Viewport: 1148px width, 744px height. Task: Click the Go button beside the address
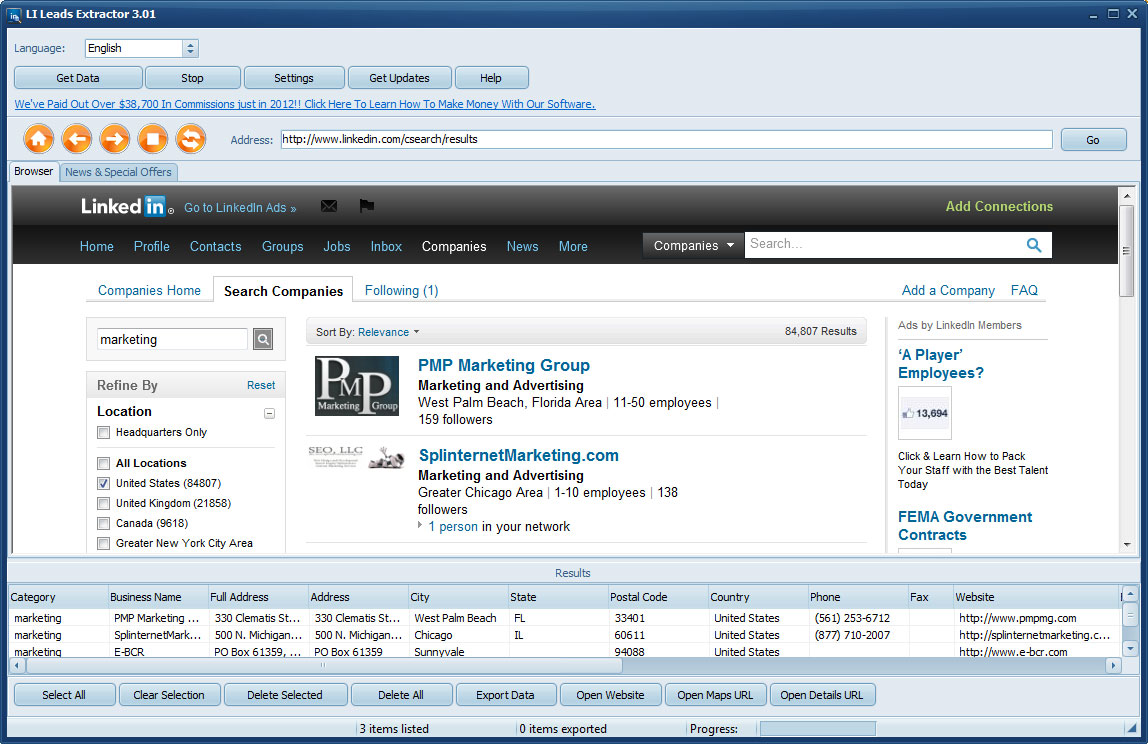[1093, 140]
